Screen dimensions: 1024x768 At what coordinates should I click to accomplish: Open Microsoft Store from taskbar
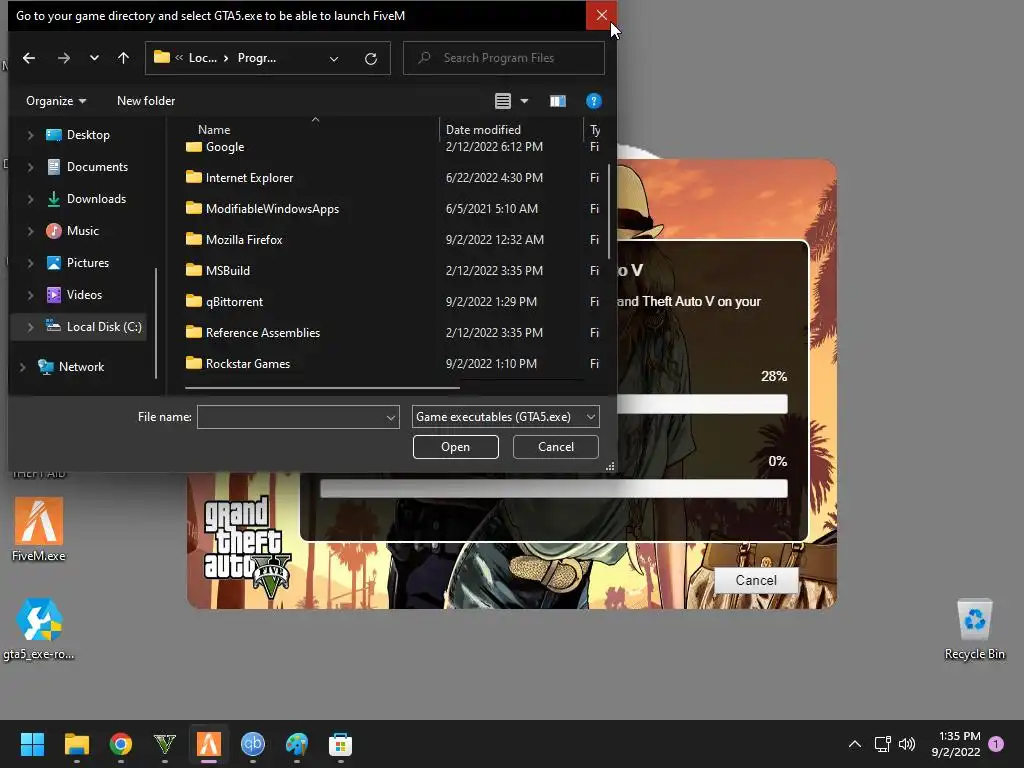point(340,744)
